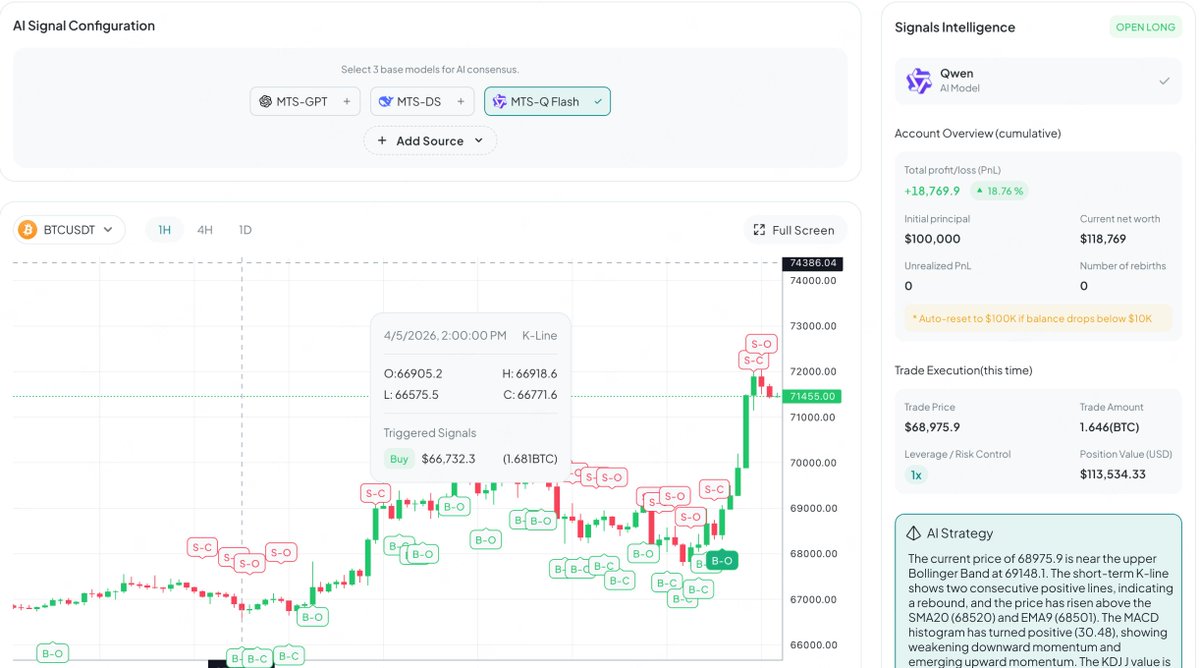Image resolution: width=1200 pixels, height=668 pixels.
Task: Add the MTS-DS model via plus icon
Action: click(x=460, y=101)
